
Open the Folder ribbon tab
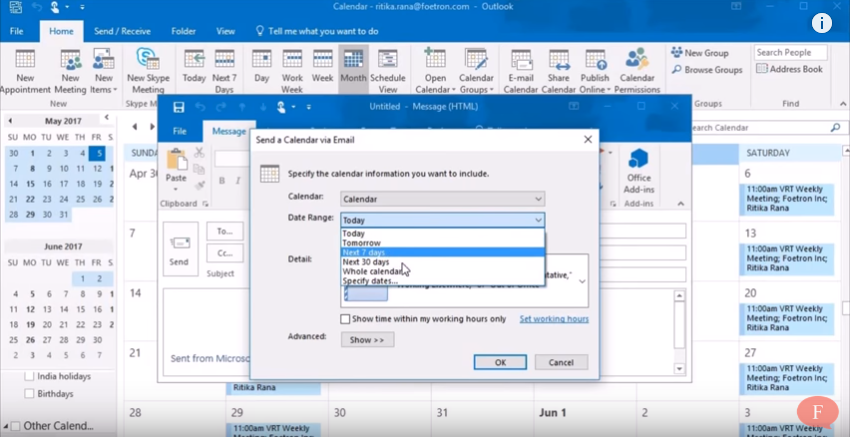click(183, 31)
